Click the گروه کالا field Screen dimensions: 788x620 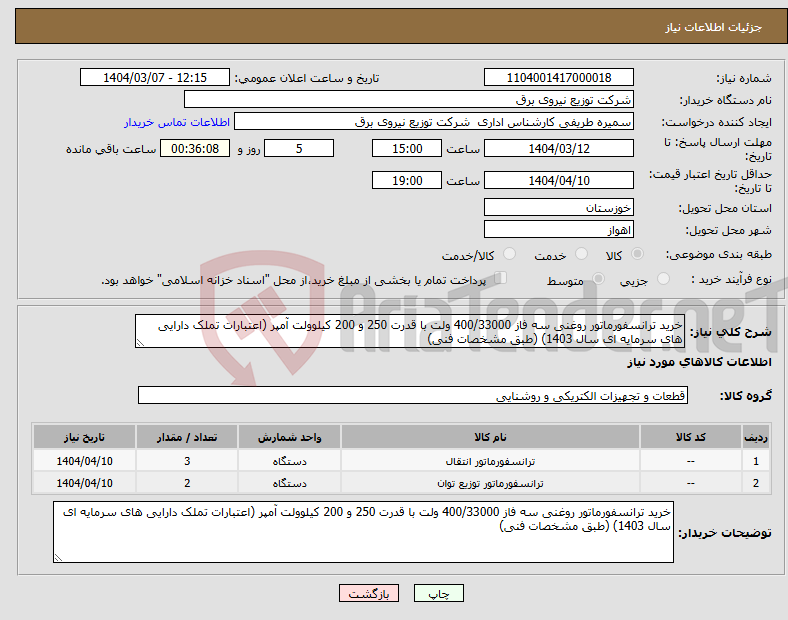coord(413,395)
